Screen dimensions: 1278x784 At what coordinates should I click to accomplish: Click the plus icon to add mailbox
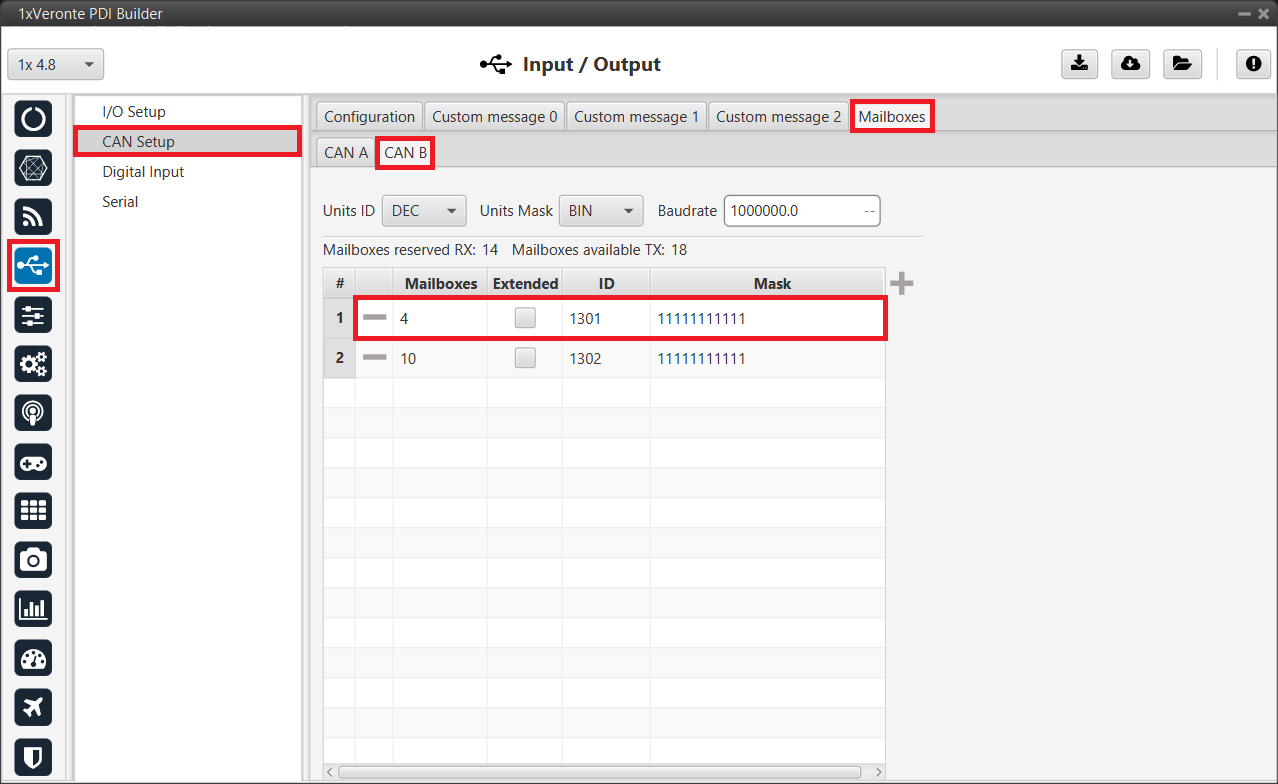(901, 284)
